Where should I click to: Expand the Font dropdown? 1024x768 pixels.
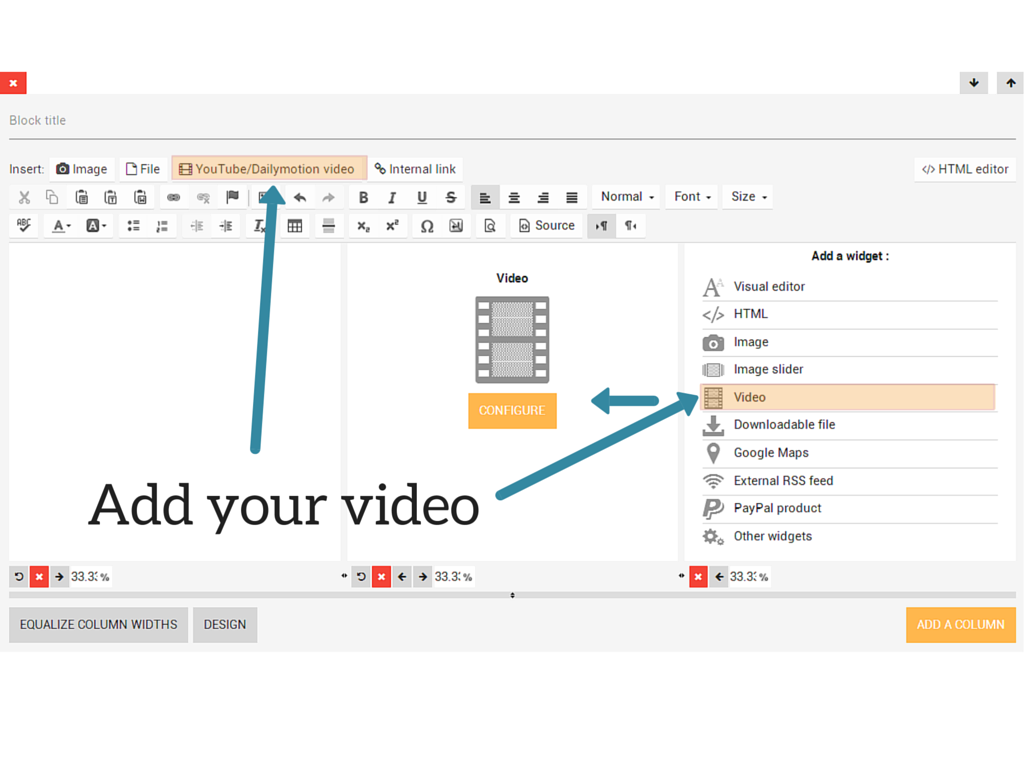pos(692,197)
